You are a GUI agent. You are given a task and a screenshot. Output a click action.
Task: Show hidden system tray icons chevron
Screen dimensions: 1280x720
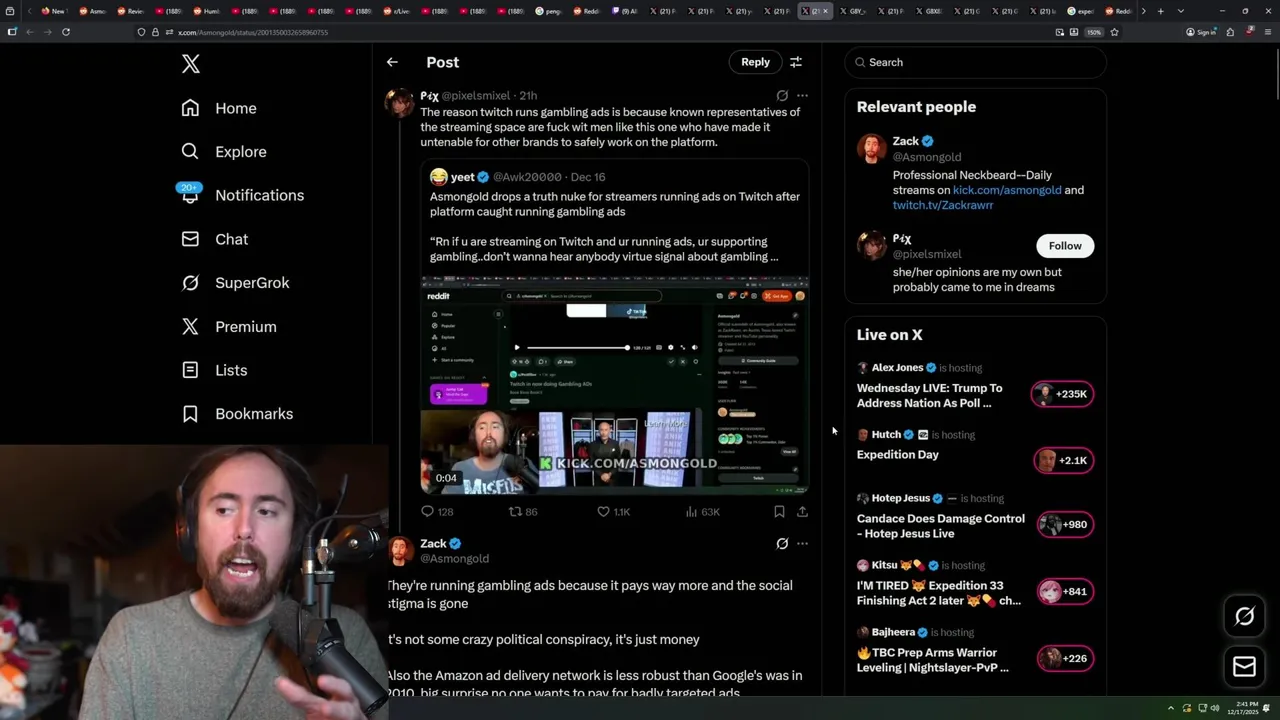[1171, 709]
